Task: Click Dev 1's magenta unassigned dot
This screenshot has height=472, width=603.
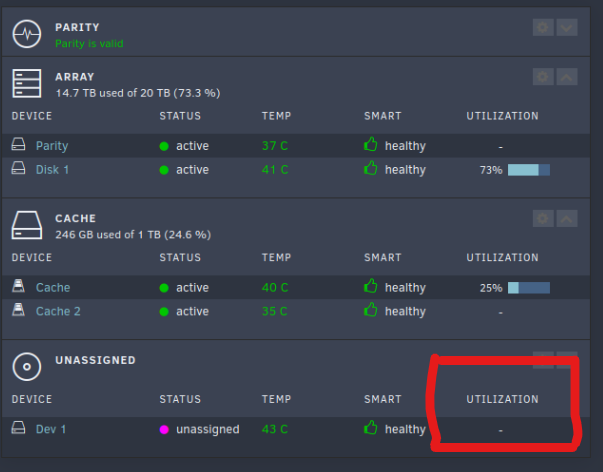Action: (x=164, y=430)
